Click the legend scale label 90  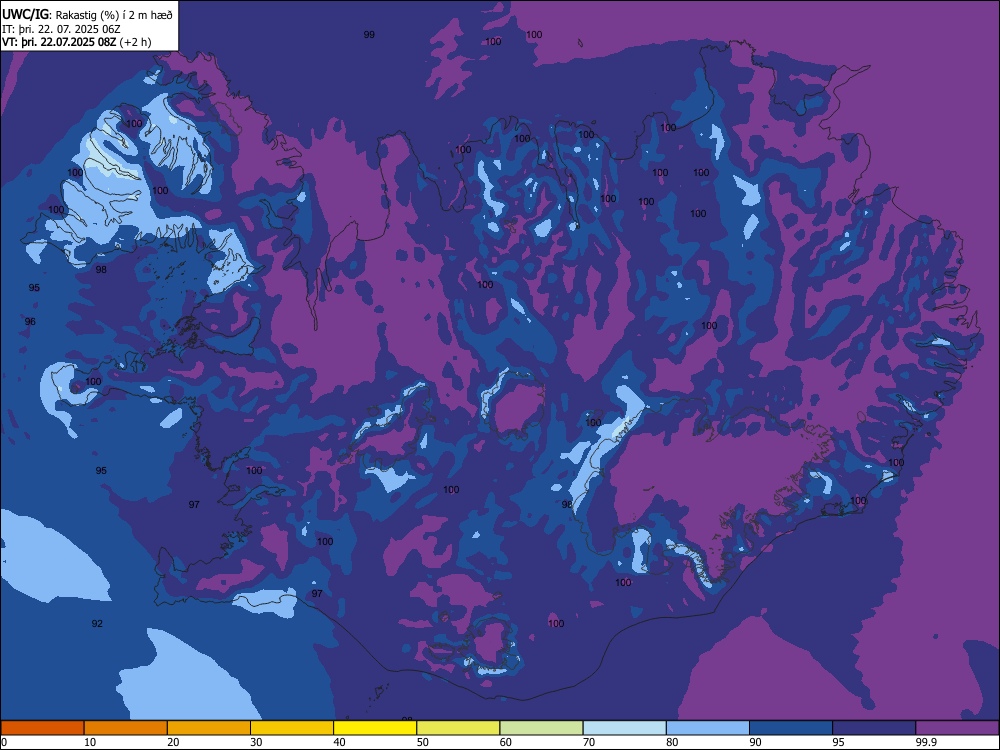pos(756,742)
